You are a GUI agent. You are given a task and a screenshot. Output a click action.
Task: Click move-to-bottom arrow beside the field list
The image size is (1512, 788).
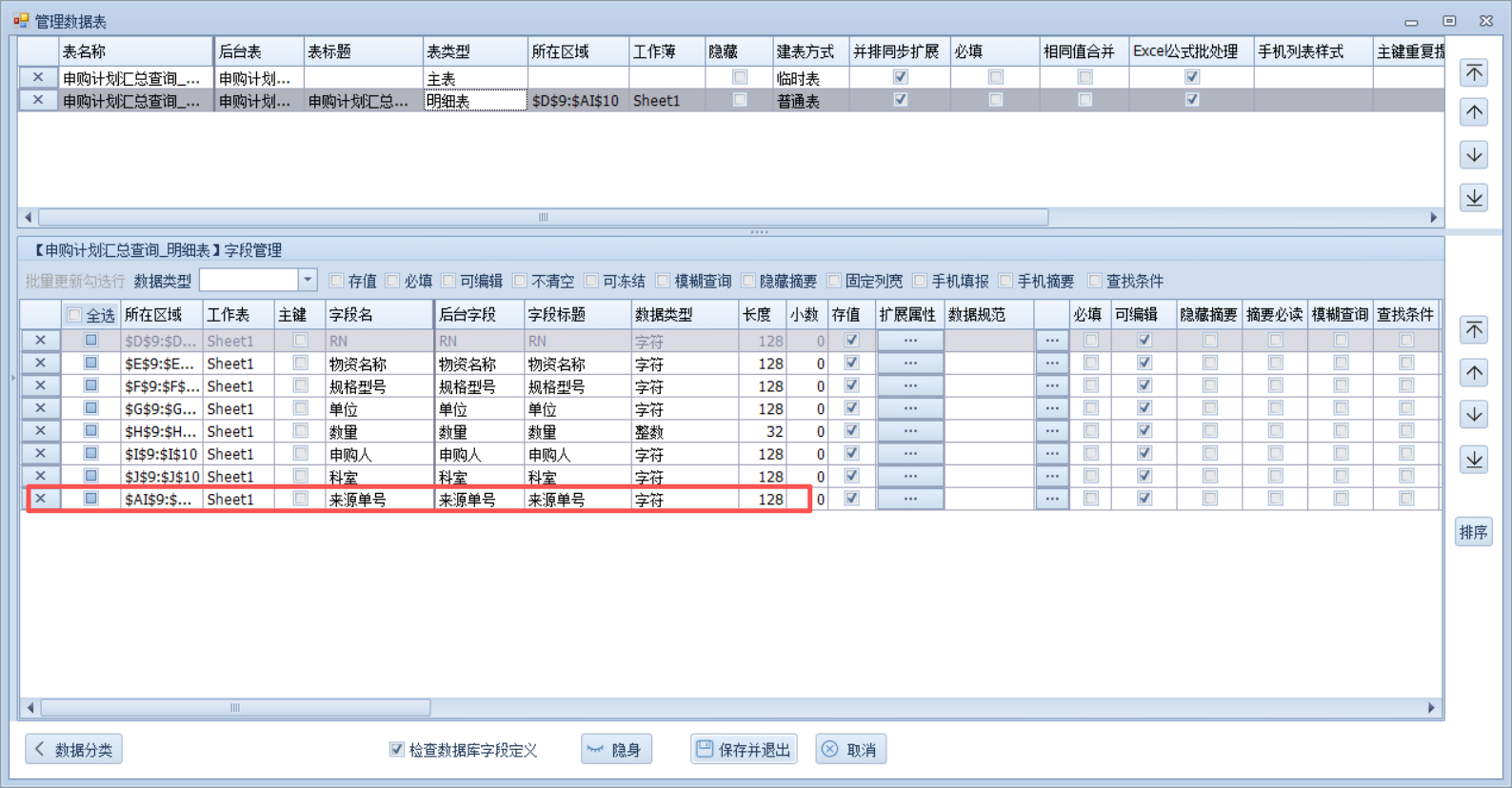pos(1474,460)
